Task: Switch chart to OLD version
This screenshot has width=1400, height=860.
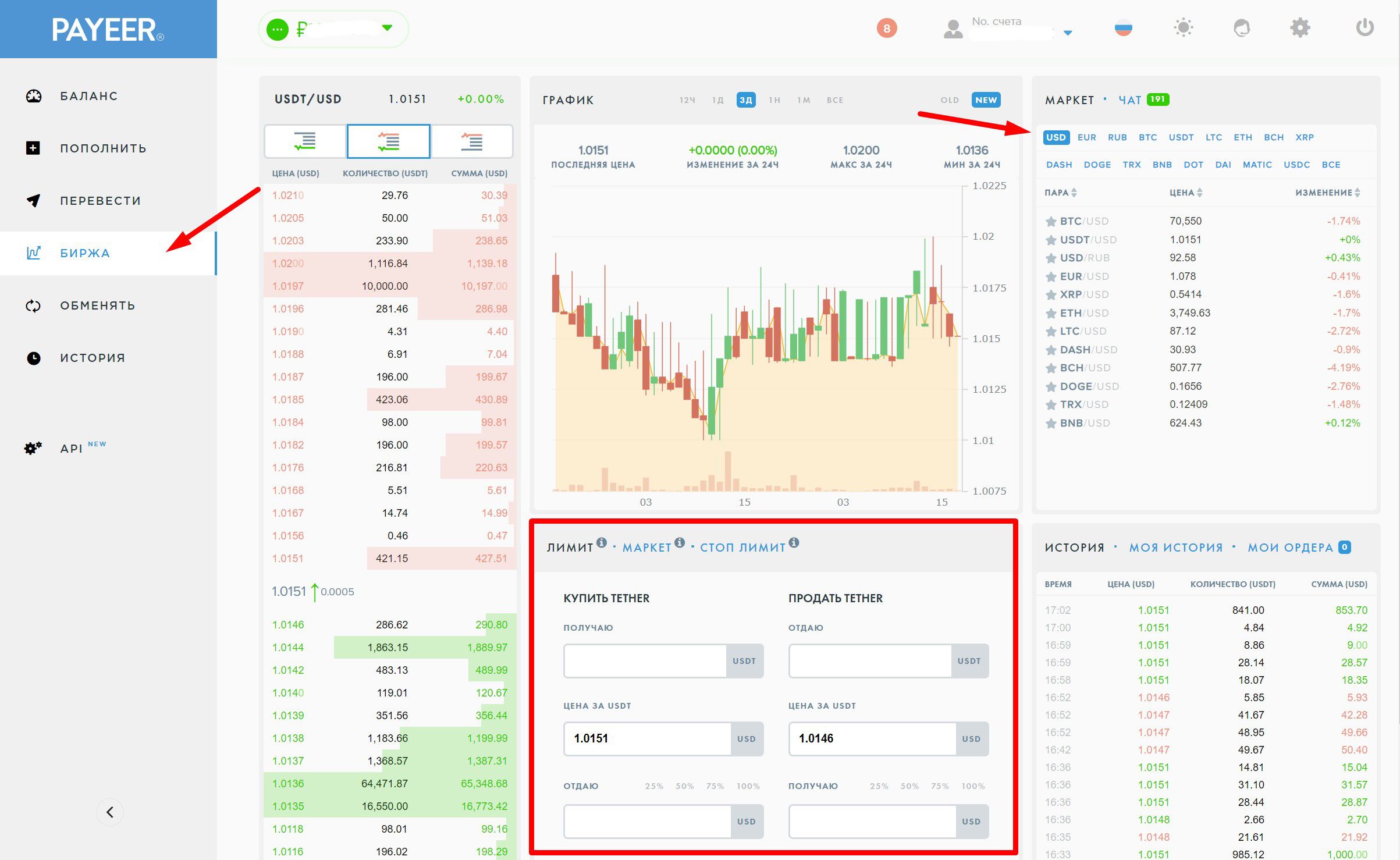Action: tap(950, 100)
